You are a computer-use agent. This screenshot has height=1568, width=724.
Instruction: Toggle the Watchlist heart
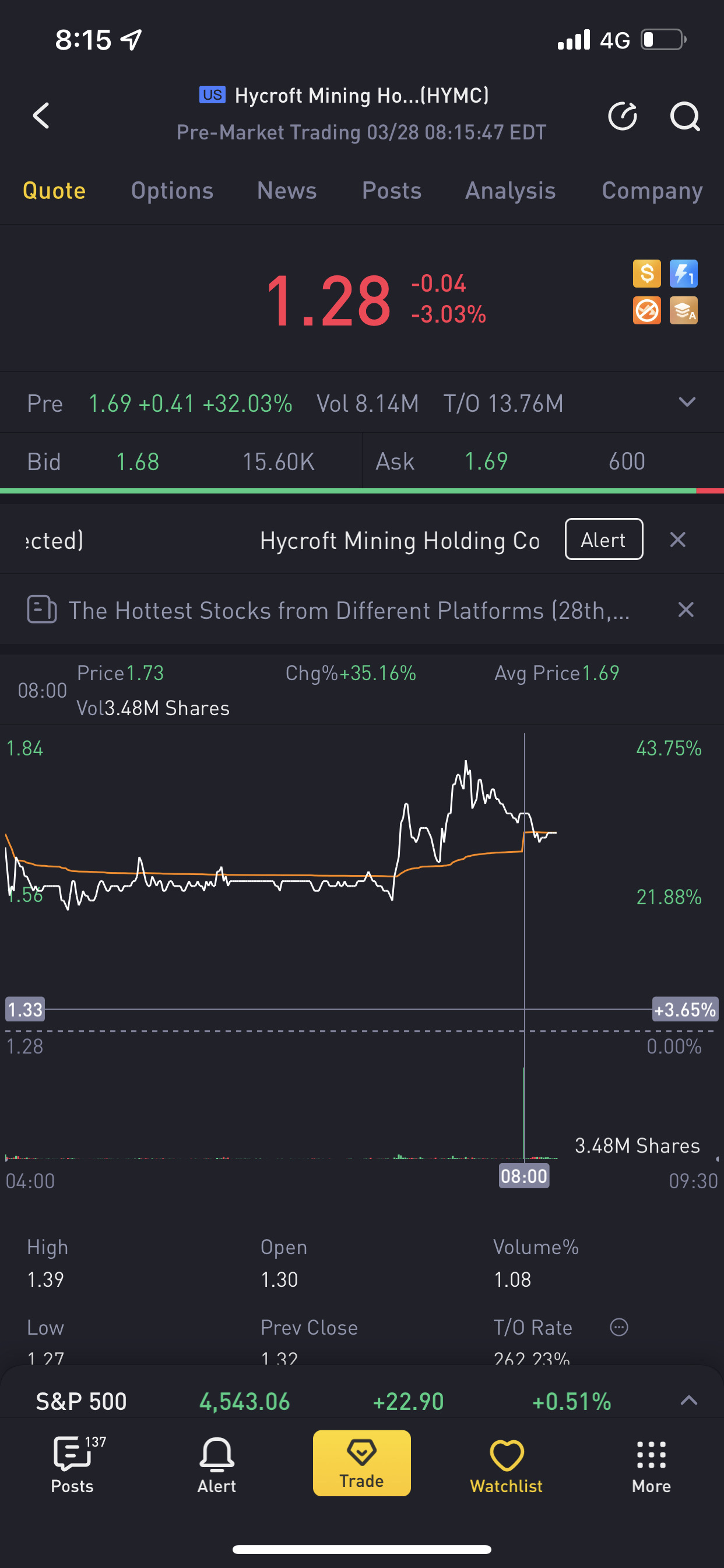click(506, 1465)
